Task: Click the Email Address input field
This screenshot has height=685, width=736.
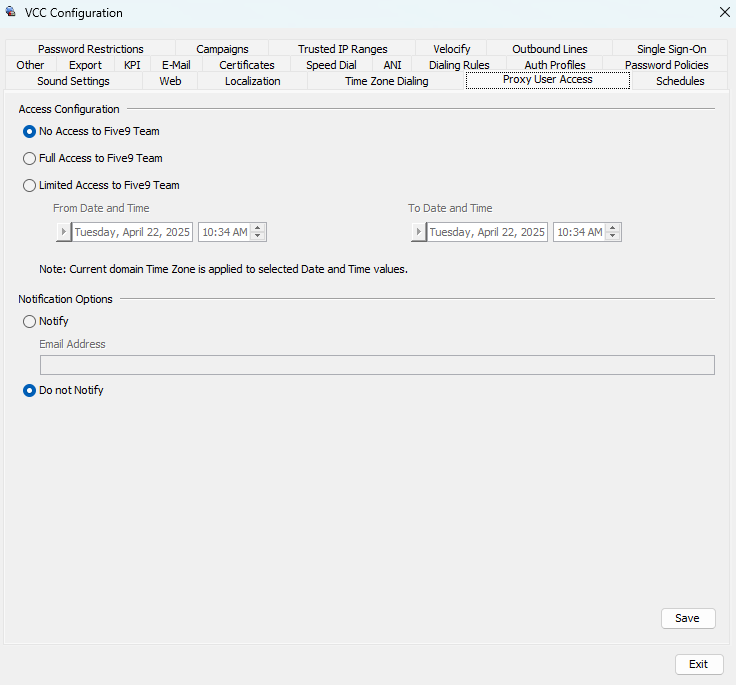Action: coord(377,365)
